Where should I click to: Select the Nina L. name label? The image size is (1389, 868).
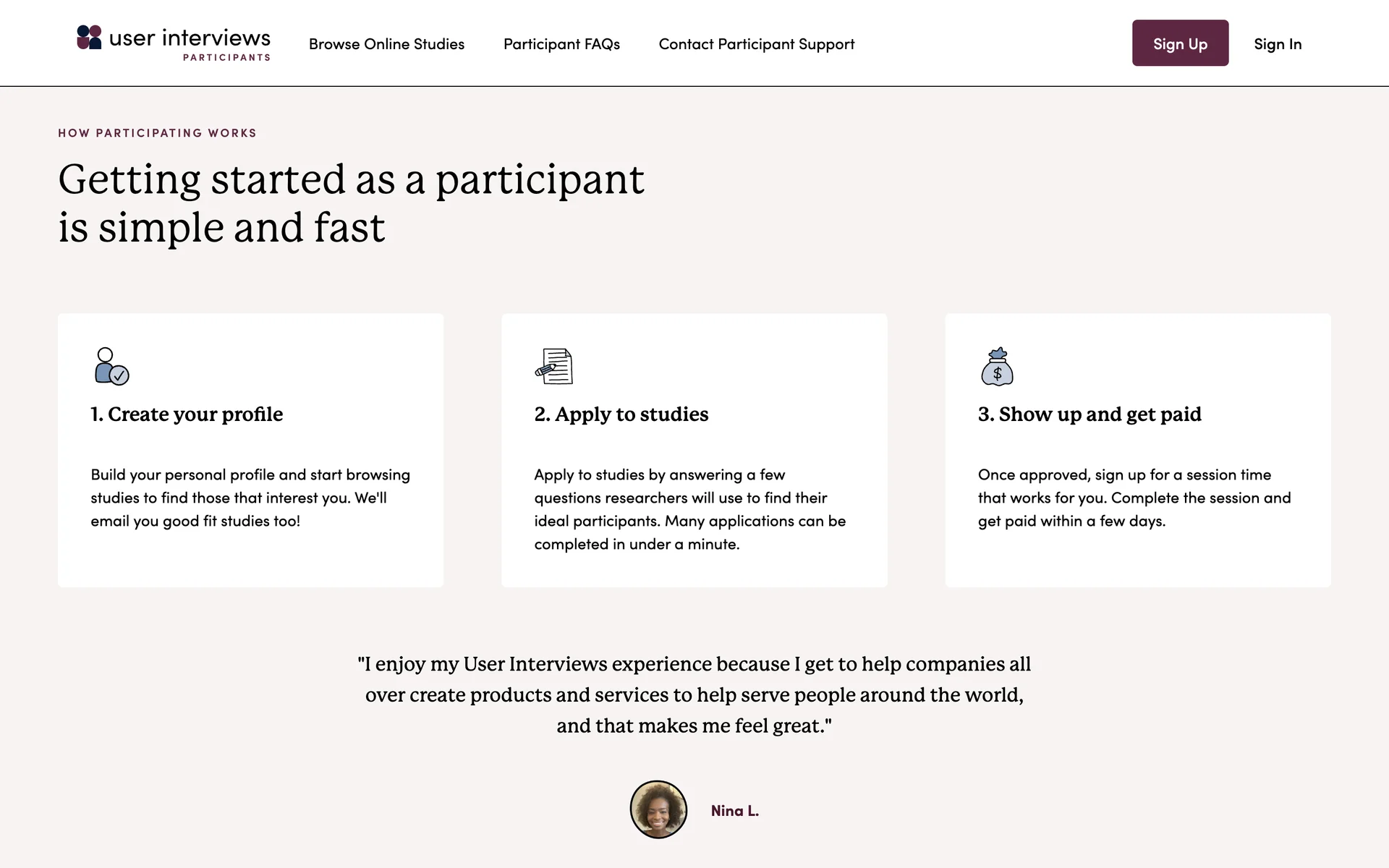(734, 811)
